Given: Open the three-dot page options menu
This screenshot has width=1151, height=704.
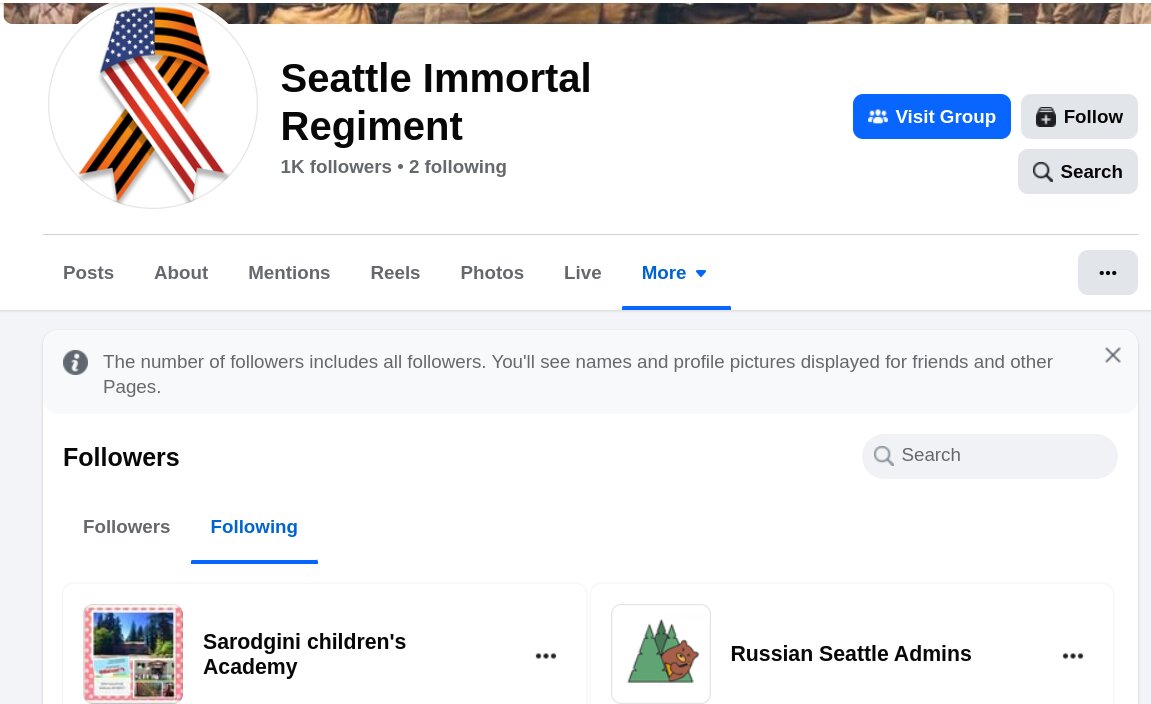Looking at the screenshot, I should pos(1108,272).
